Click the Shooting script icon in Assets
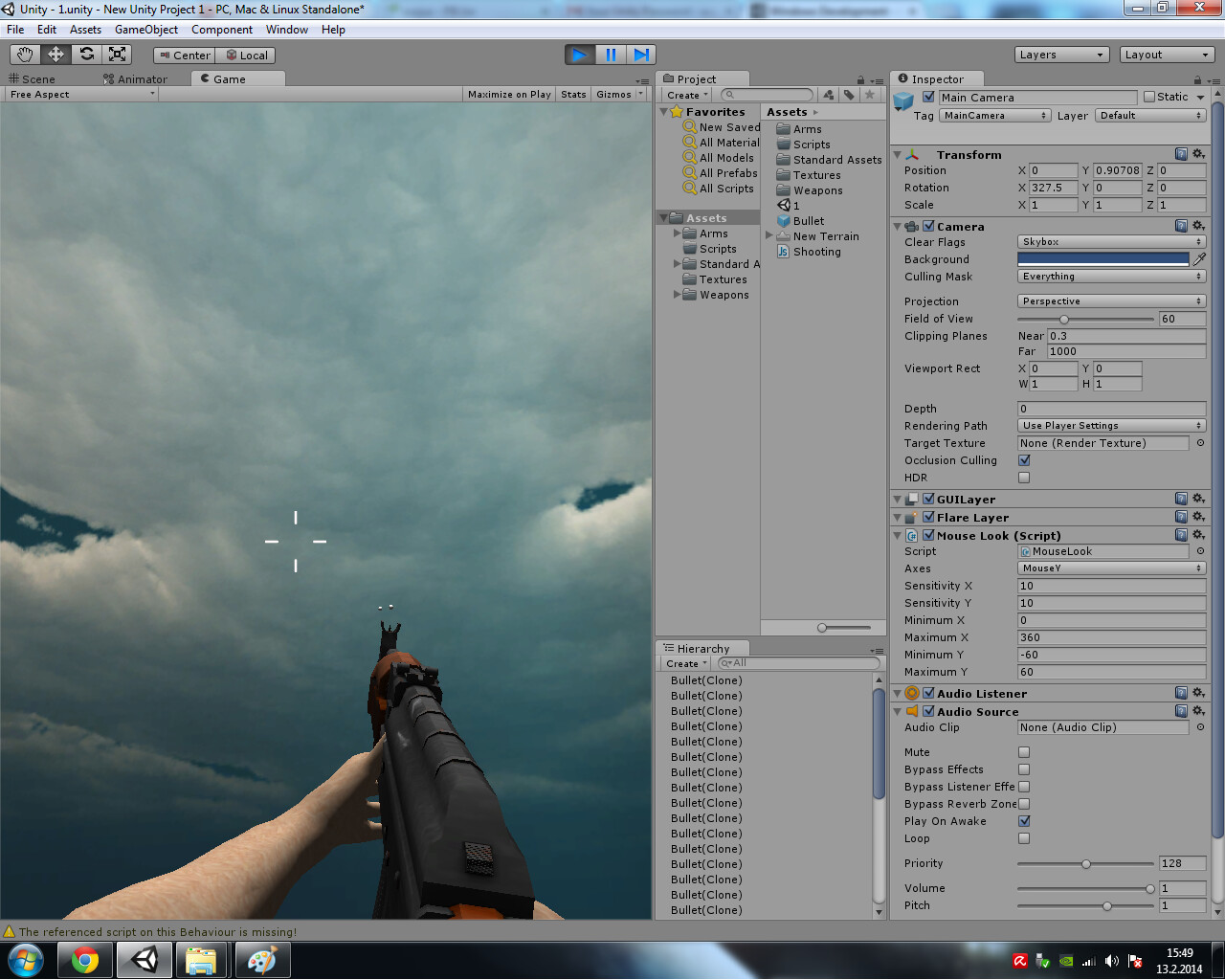The width and height of the screenshot is (1225, 980). [783, 252]
